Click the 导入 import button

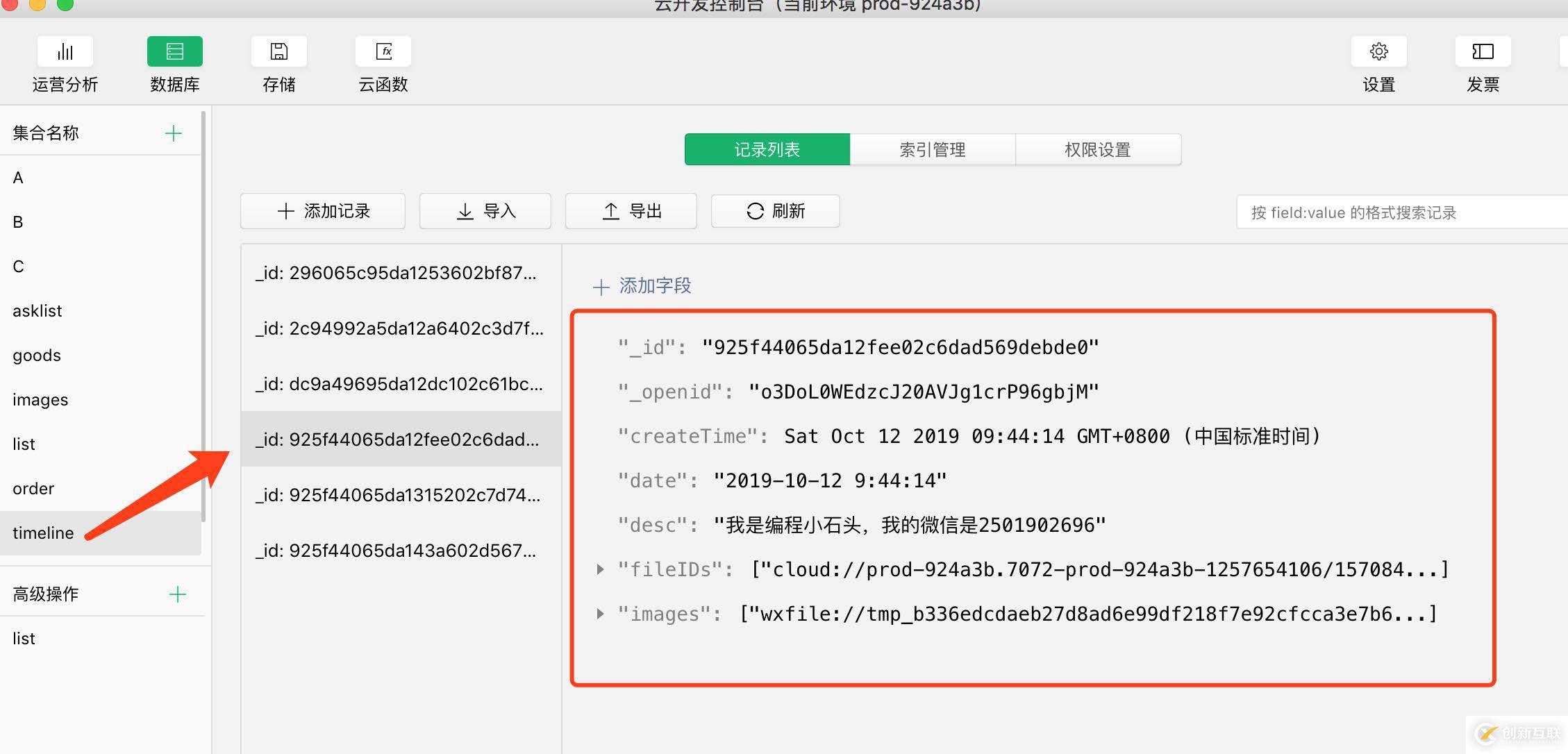click(x=485, y=211)
